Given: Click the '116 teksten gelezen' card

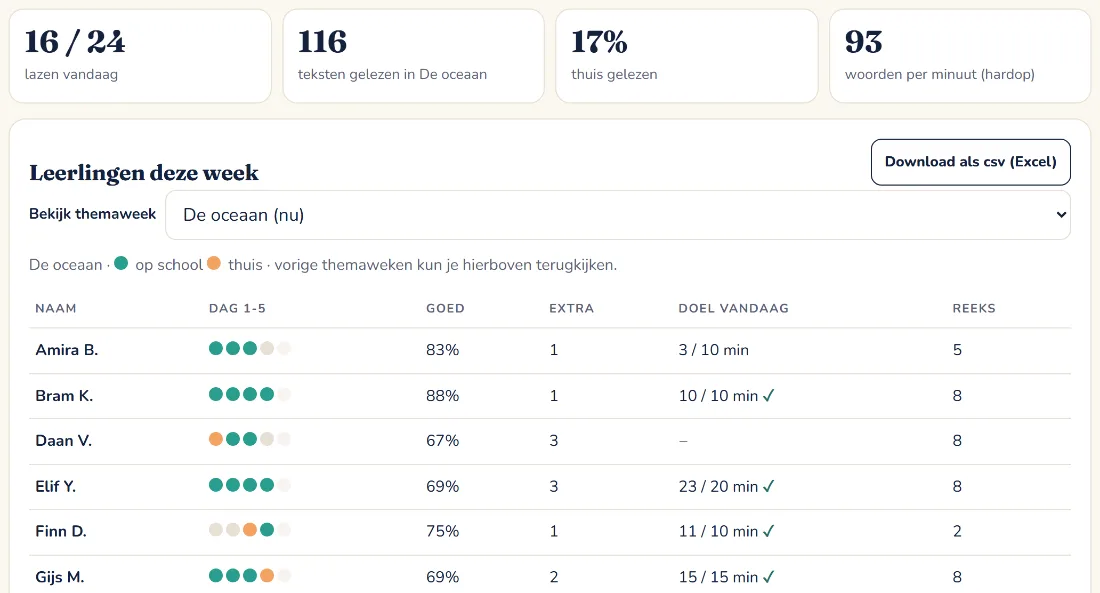Looking at the screenshot, I should (414, 56).
